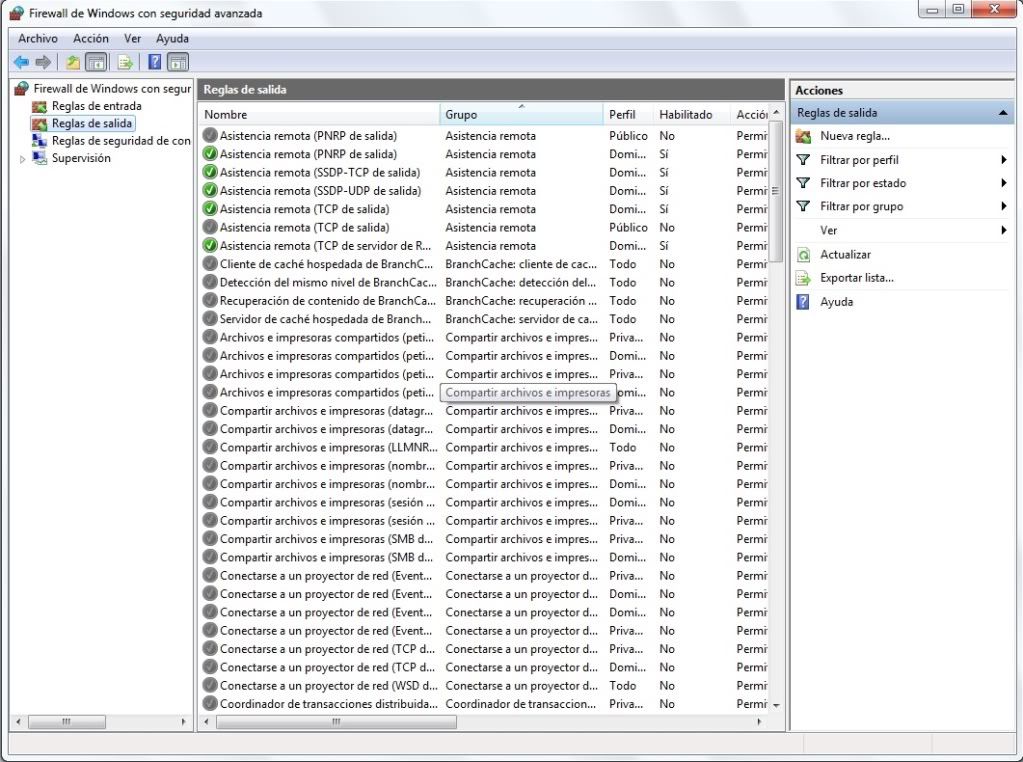Click the rules list scroll-right arrow
Image resolution: width=1023 pixels, height=762 pixels.
[x=759, y=722]
